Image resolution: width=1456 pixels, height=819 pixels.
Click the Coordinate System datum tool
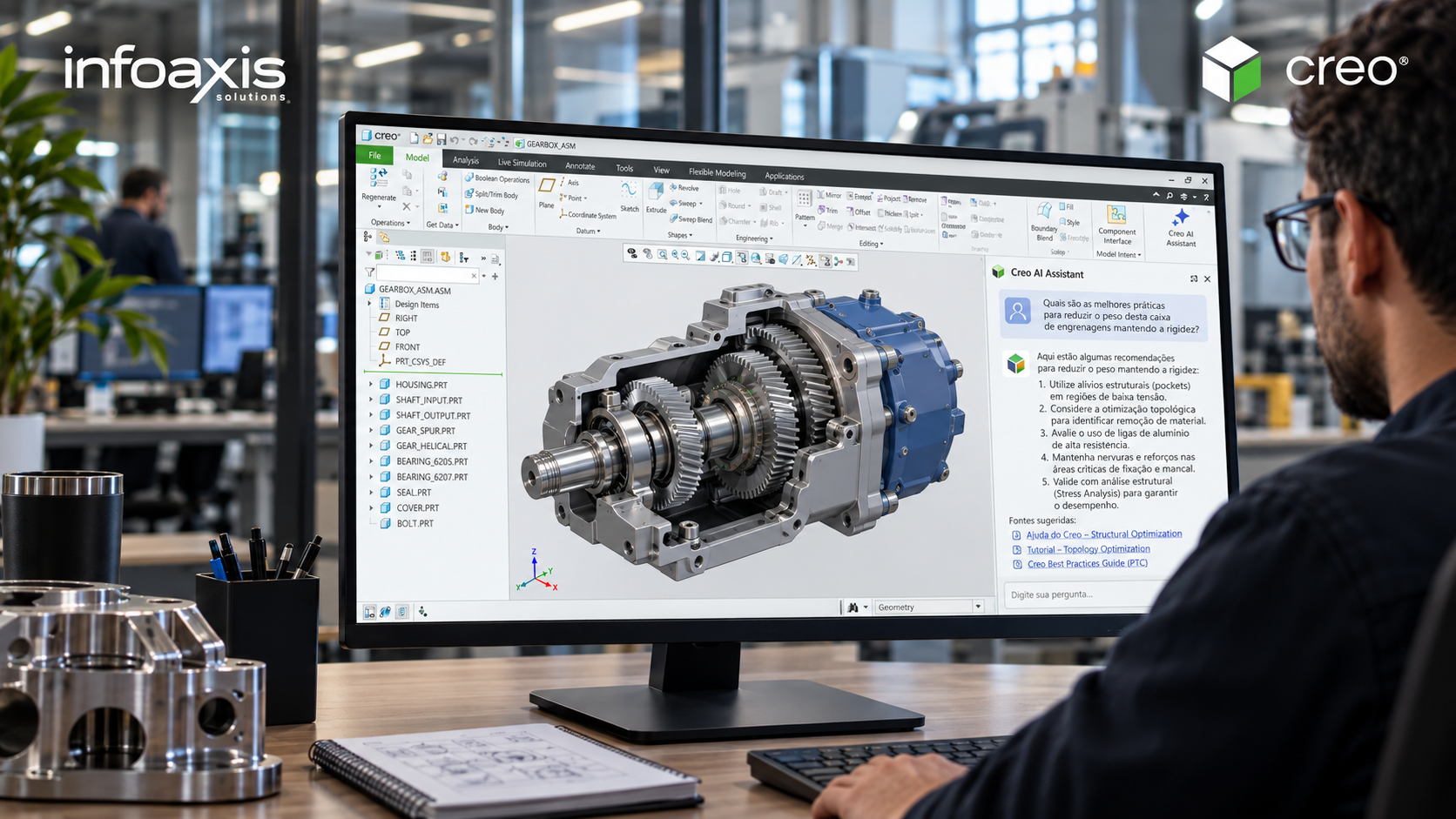pos(588,215)
